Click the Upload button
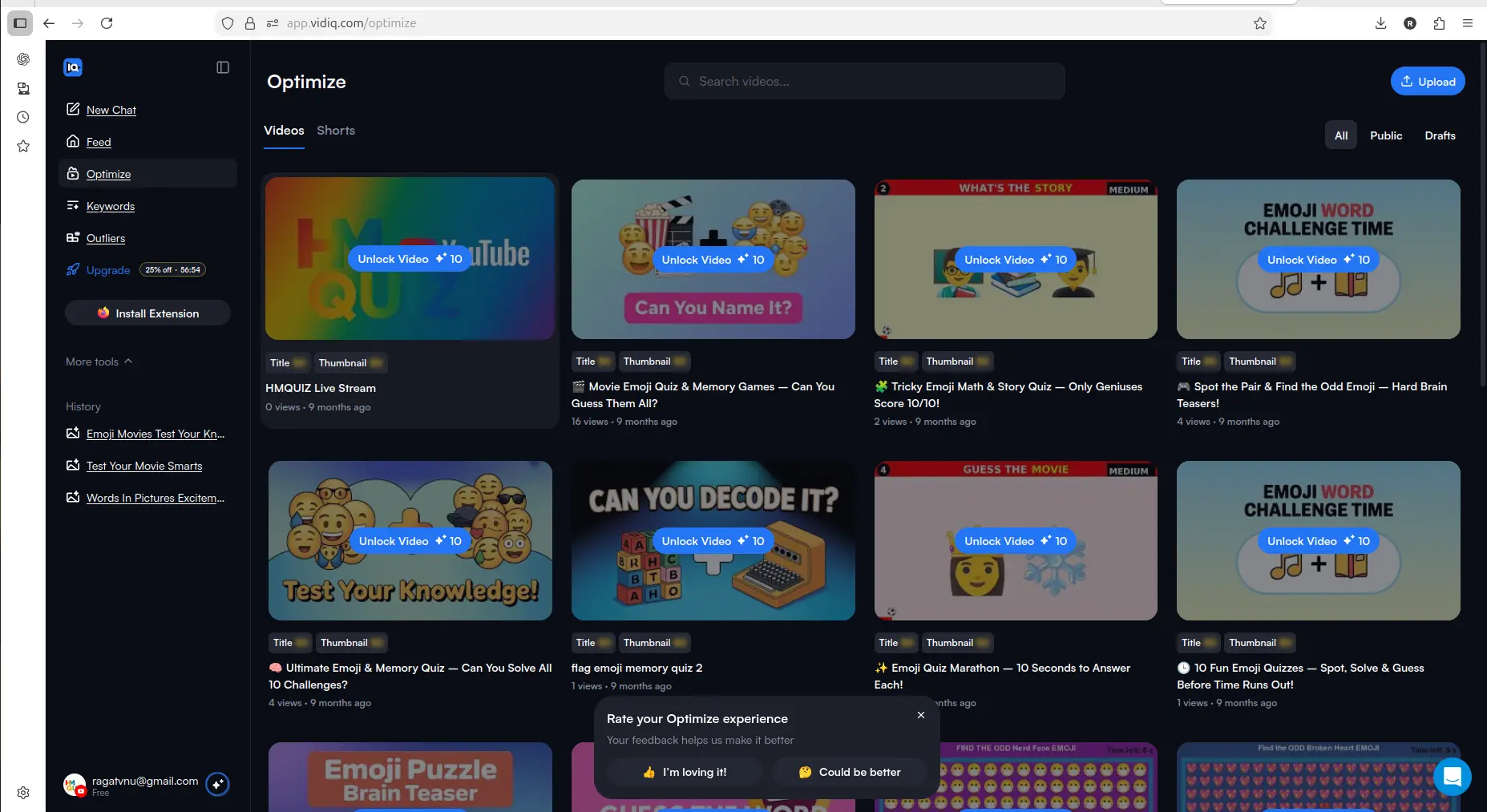The width and height of the screenshot is (1487, 812). [x=1428, y=82]
